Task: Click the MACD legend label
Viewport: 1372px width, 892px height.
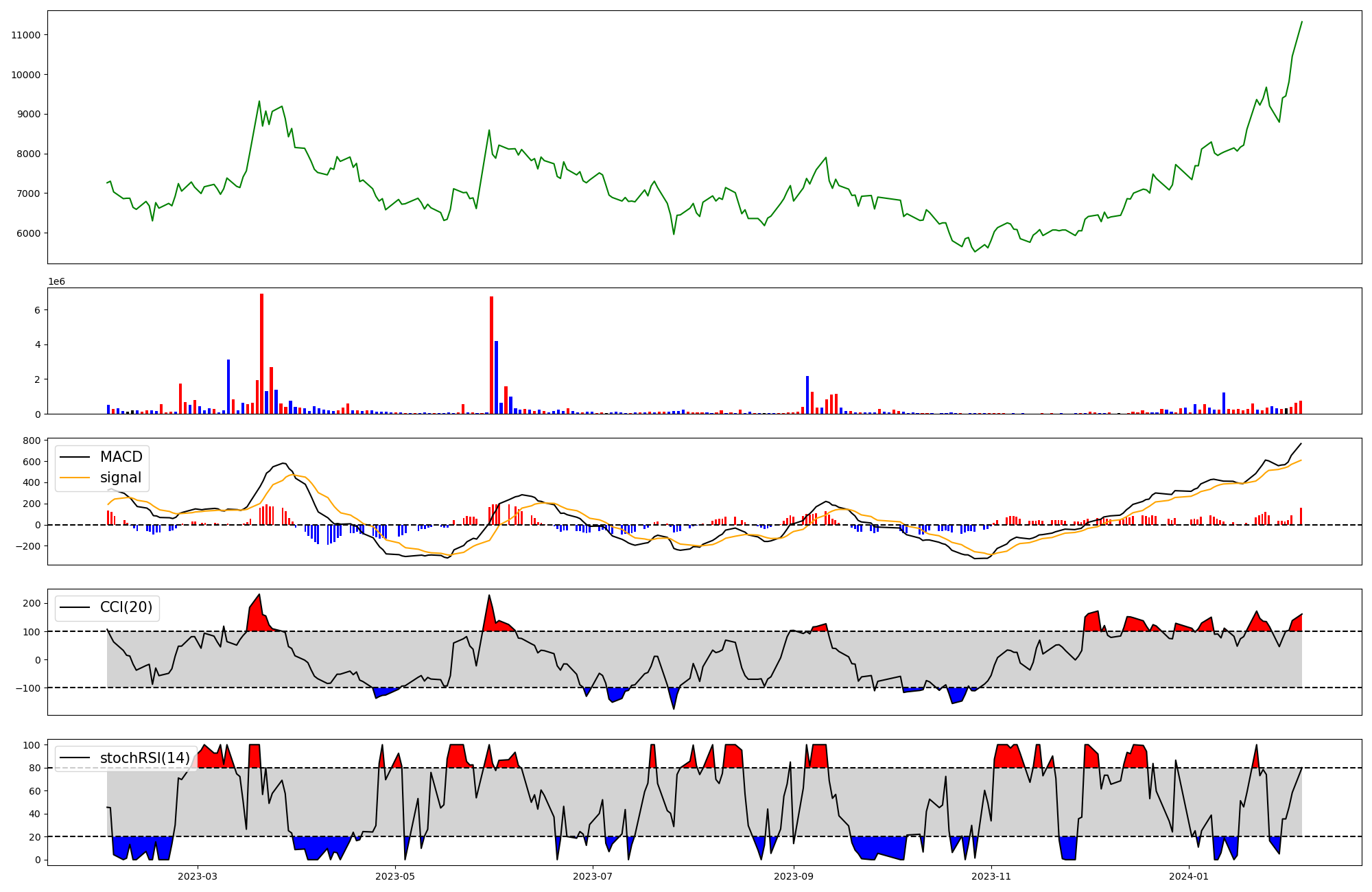Action: 121,457
